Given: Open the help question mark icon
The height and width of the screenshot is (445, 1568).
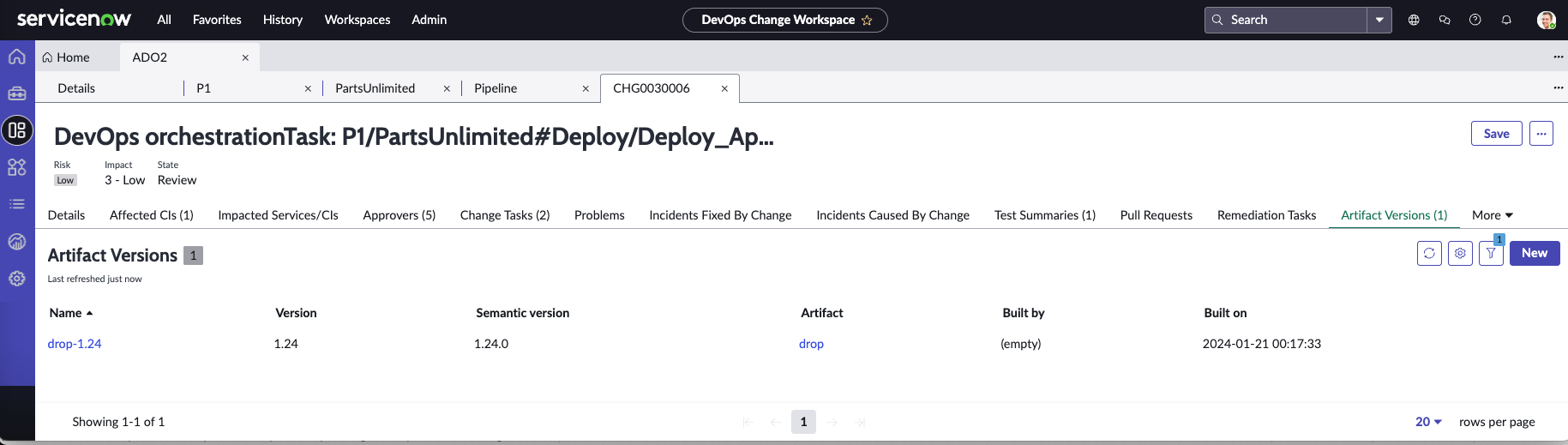Looking at the screenshot, I should pyautogui.click(x=1475, y=20).
